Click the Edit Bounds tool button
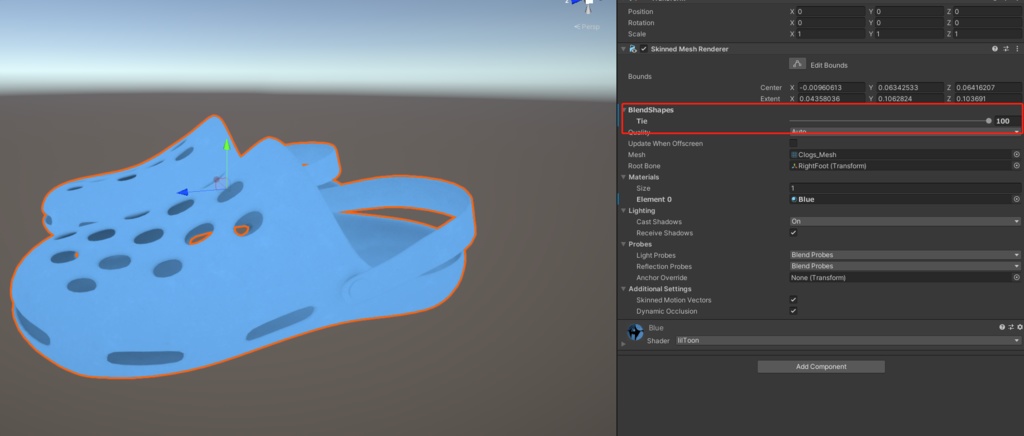Image resolution: width=1024 pixels, height=436 pixels. tap(797, 64)
